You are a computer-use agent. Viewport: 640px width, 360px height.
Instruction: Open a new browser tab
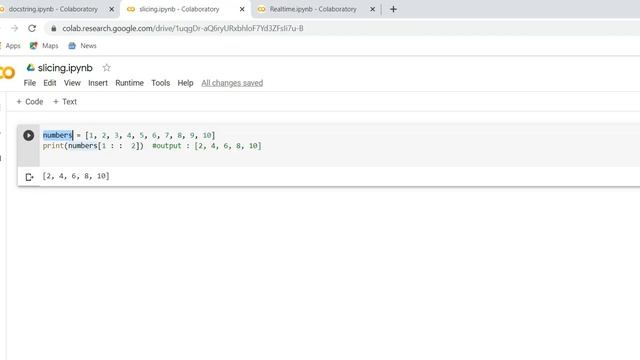point(393,9)
